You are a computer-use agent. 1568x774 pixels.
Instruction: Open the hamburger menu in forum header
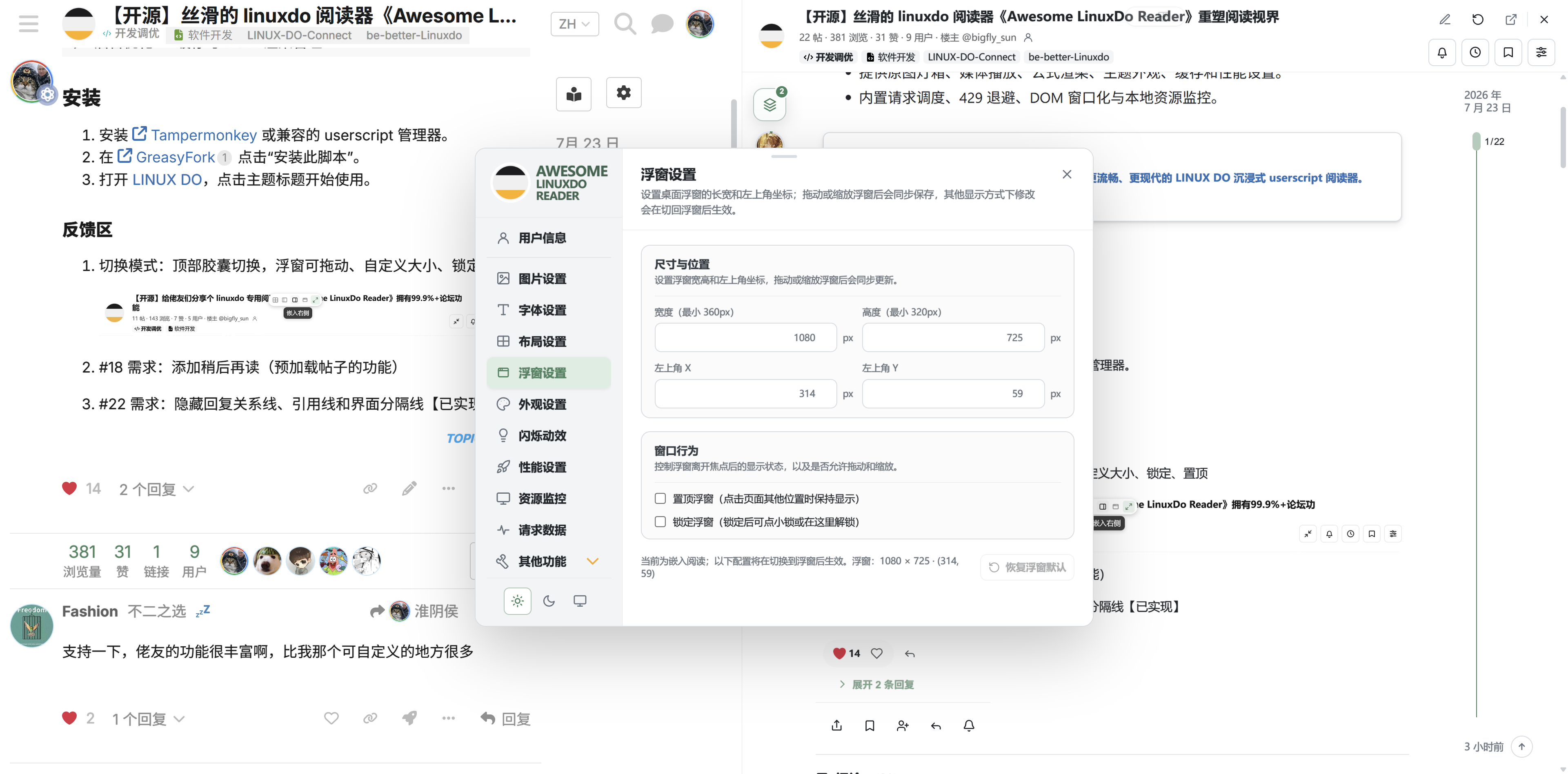[29, 24]
